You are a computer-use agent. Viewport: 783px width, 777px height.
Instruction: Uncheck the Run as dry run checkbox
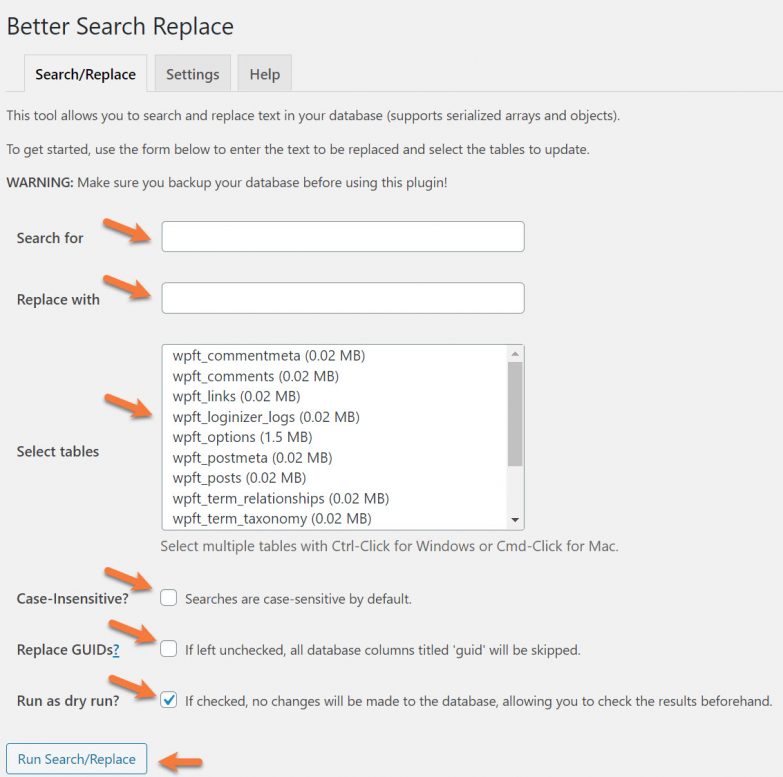169,700
